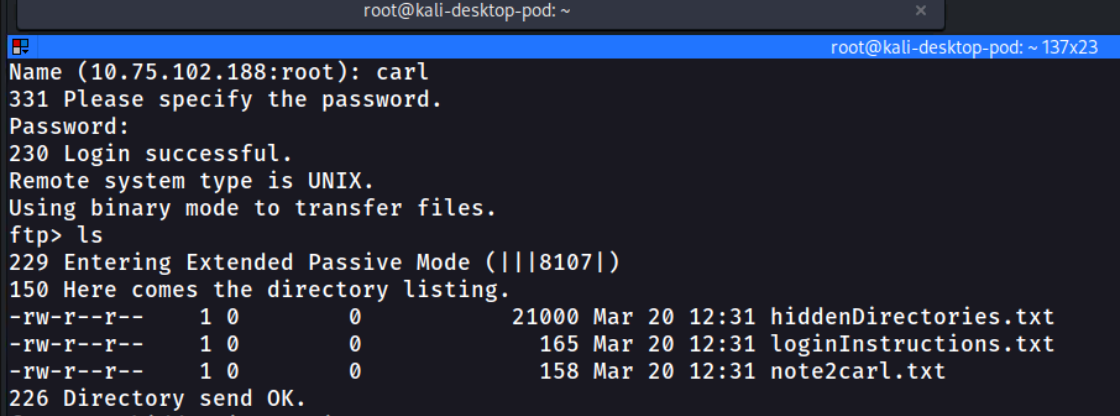1120x416 pixels.
Task: Open the terminal grouping icon menu
Action: coord(20,48)
